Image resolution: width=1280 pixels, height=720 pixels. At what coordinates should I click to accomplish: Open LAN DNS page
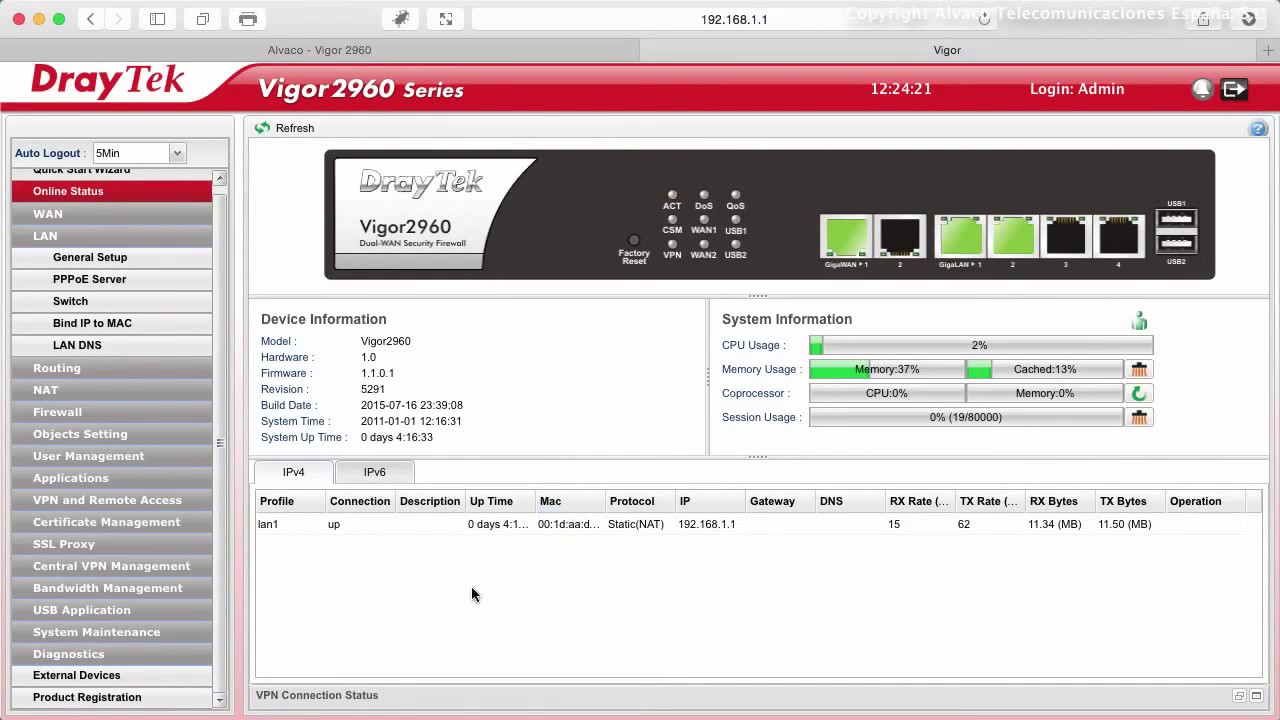[x=112, y=345]
